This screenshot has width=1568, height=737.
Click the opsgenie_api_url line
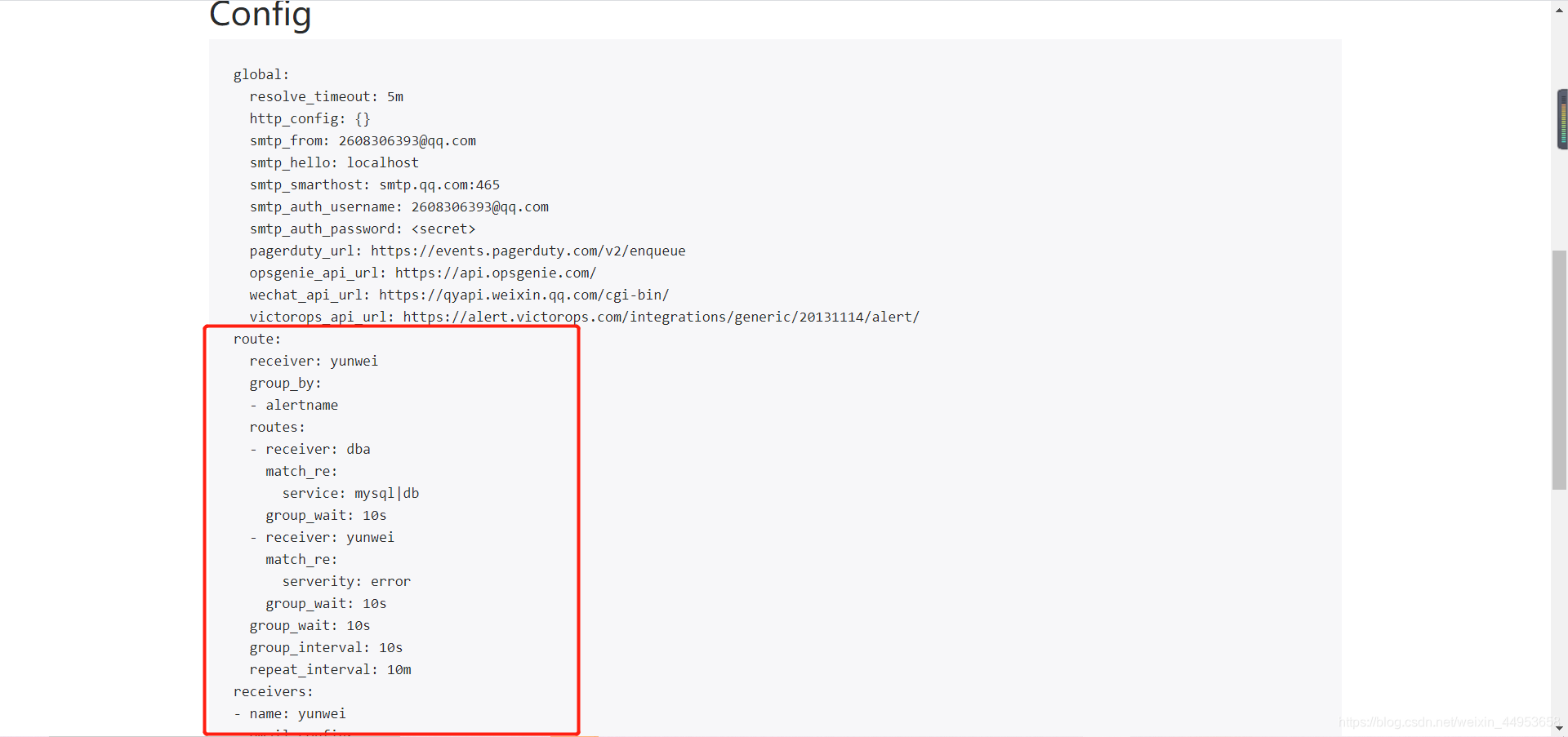423,273
